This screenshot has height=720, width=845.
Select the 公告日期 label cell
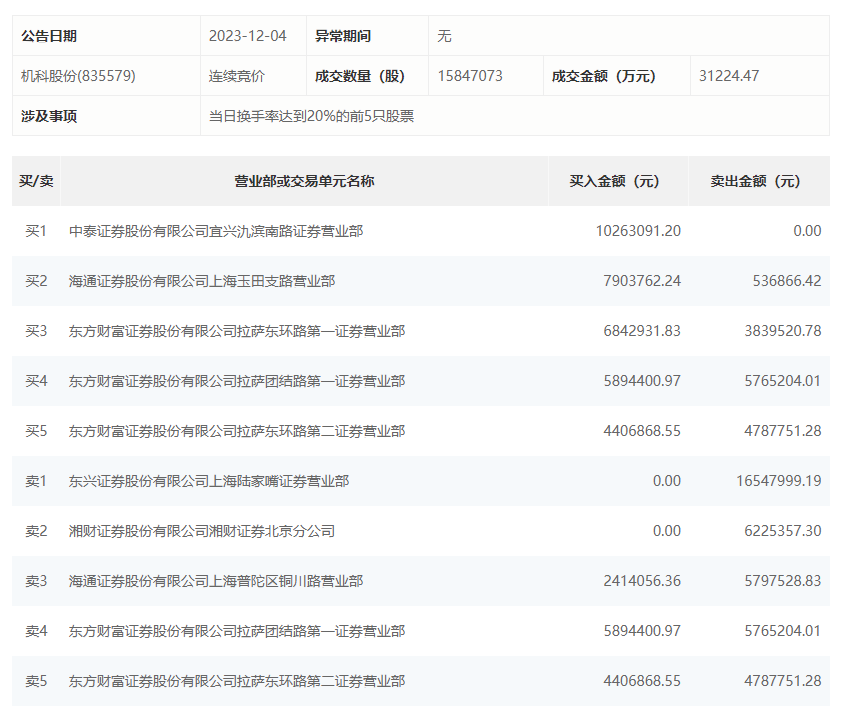[x=106, y=36]
